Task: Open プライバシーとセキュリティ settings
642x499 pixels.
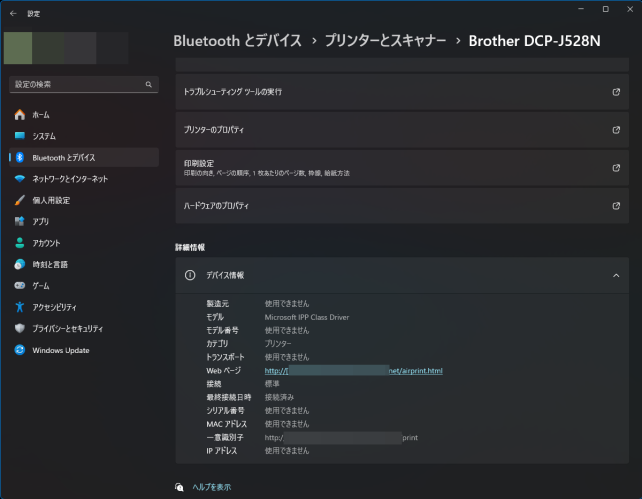Action: point(84,328)
